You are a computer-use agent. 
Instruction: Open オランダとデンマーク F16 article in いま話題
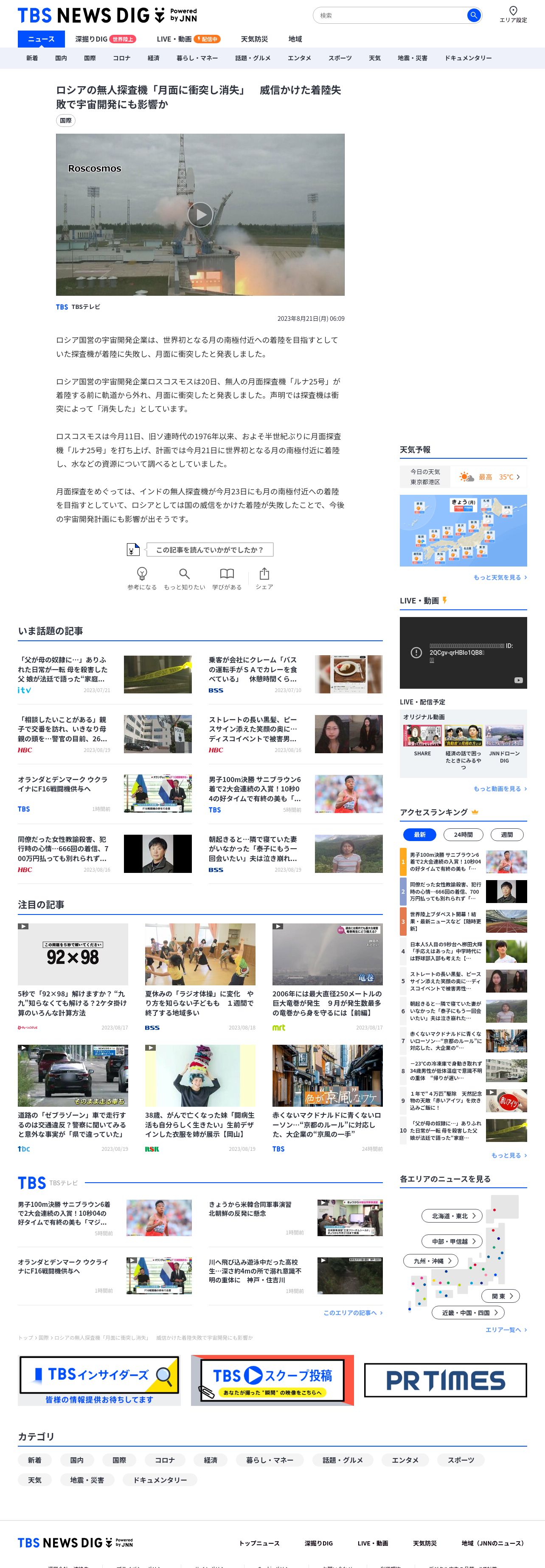click(x=104, y=794)
